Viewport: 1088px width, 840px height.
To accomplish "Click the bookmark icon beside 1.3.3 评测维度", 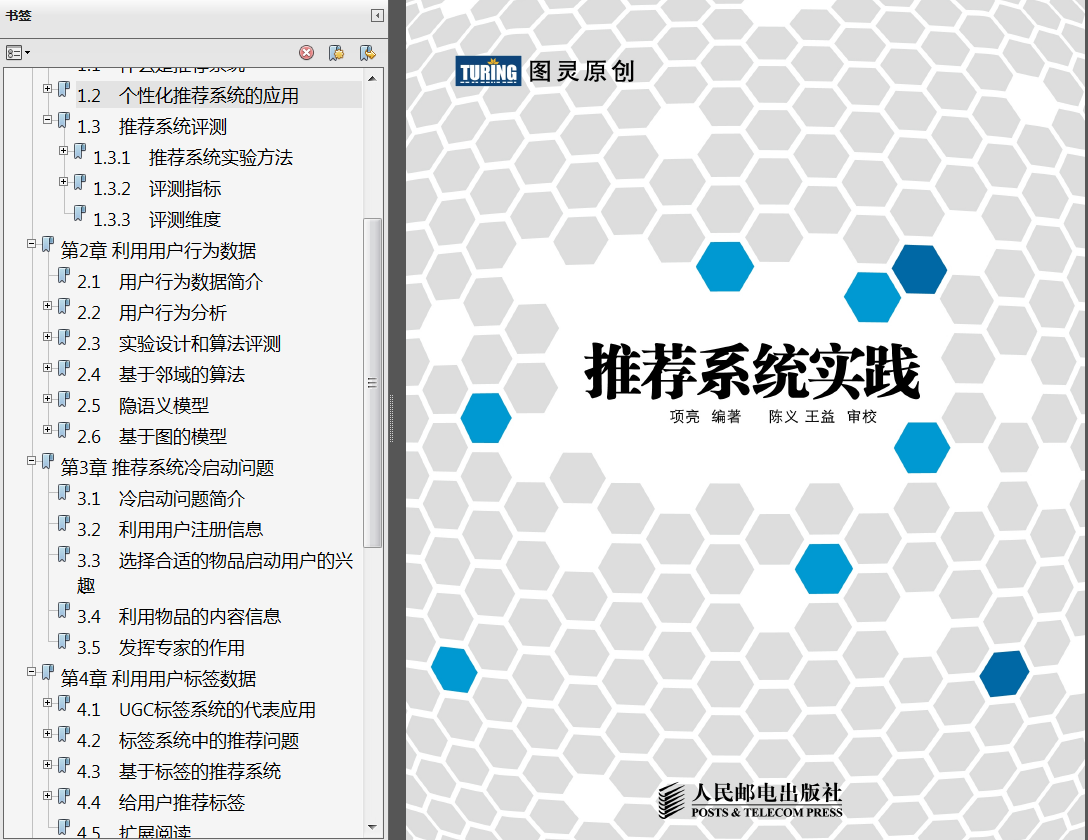I will (x=80, y=213).
